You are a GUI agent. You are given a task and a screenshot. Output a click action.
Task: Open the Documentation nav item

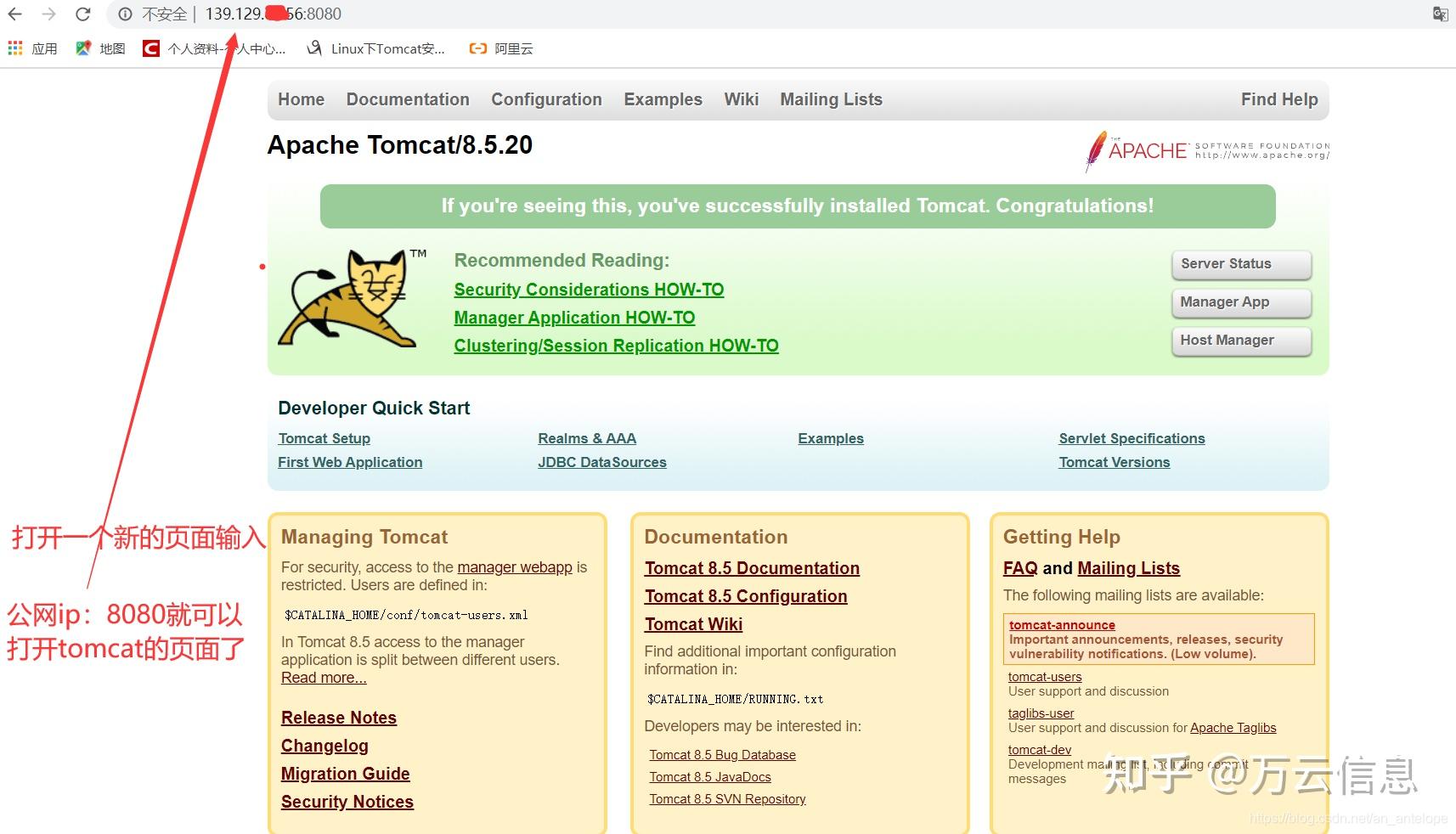(408, 99)
